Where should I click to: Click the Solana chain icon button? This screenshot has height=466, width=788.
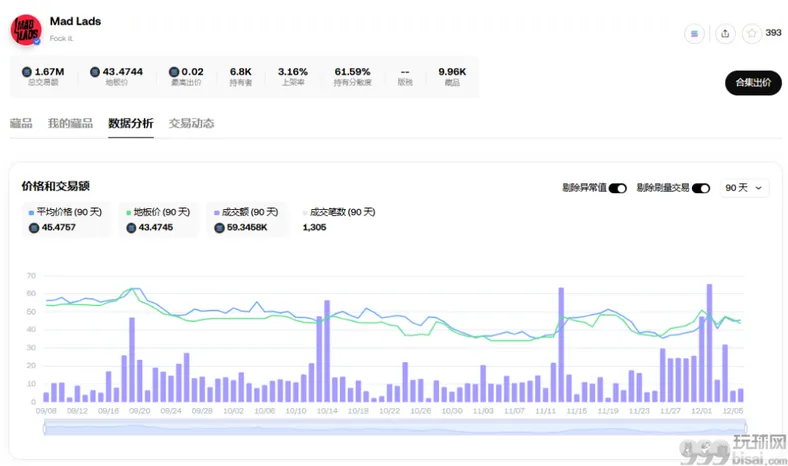click(x=694, y=34)
